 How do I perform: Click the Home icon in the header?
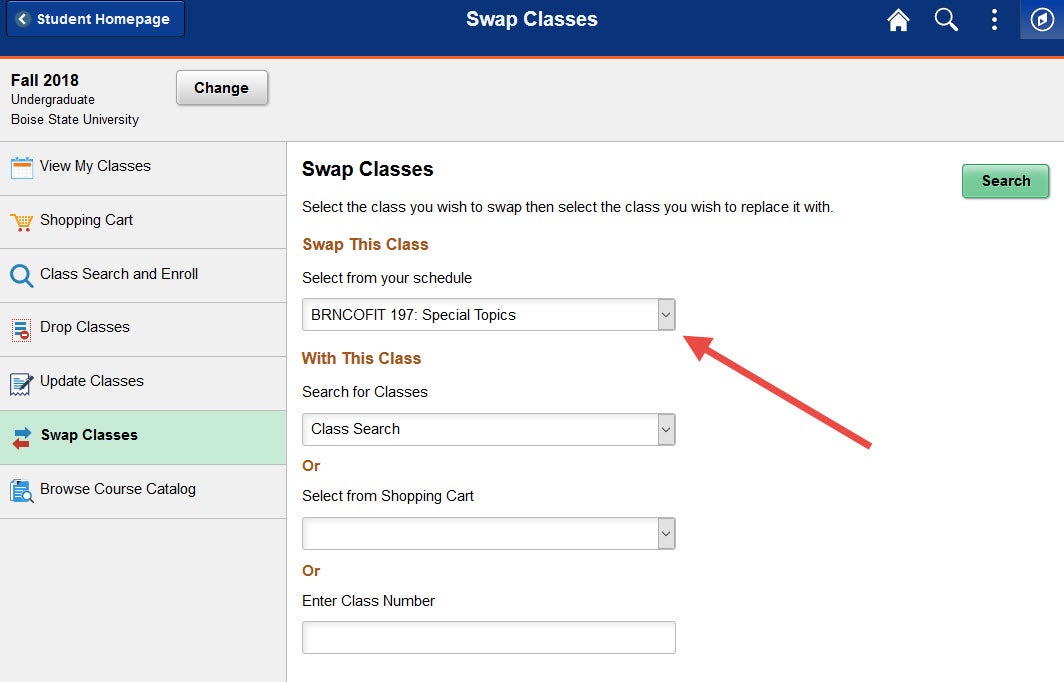point(898,20)
